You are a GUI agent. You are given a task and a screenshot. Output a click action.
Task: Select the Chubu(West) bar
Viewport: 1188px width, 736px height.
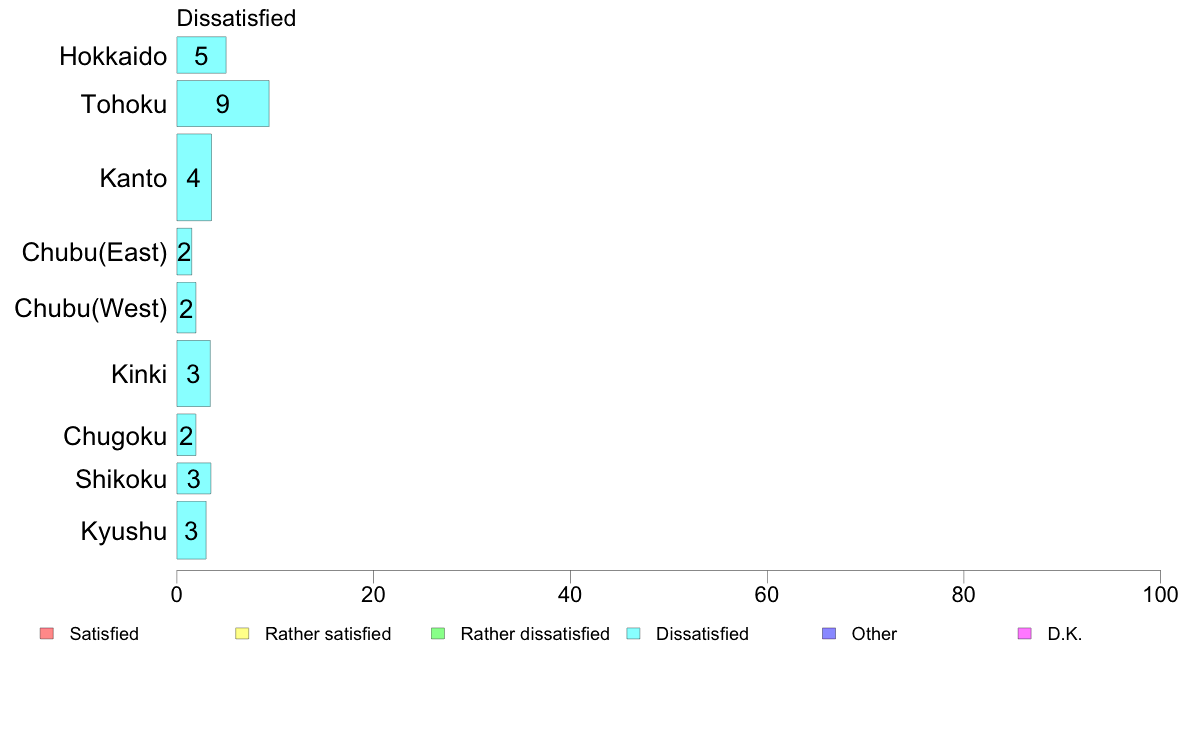(x=186, y=308)
